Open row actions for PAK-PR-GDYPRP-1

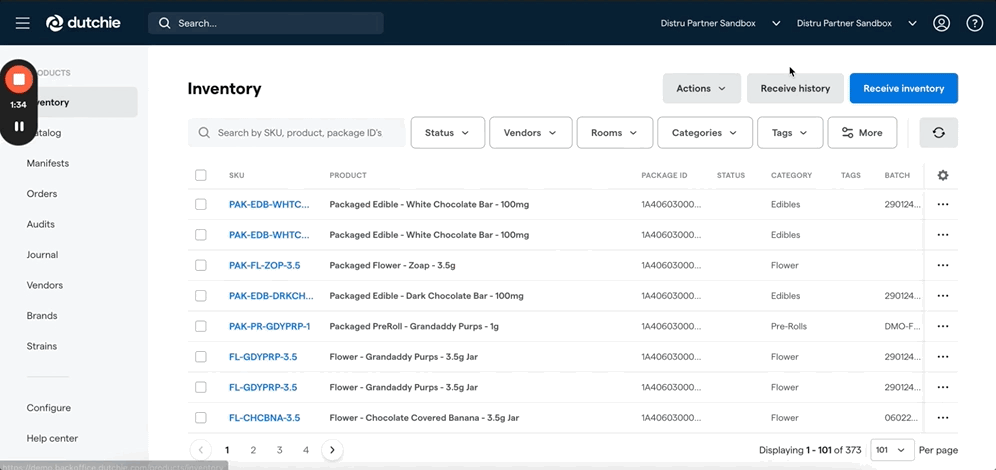943,326
